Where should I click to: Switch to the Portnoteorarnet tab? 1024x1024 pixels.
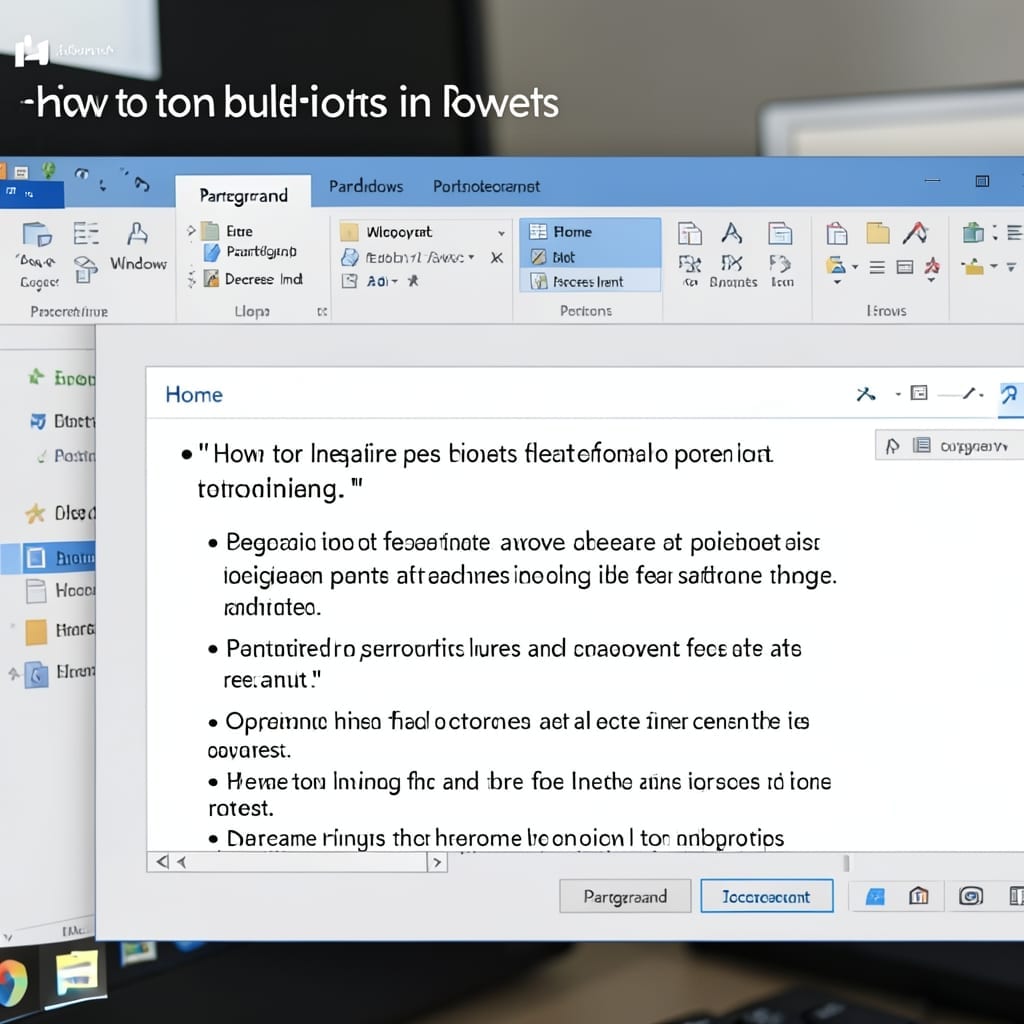tap(487, 187)
